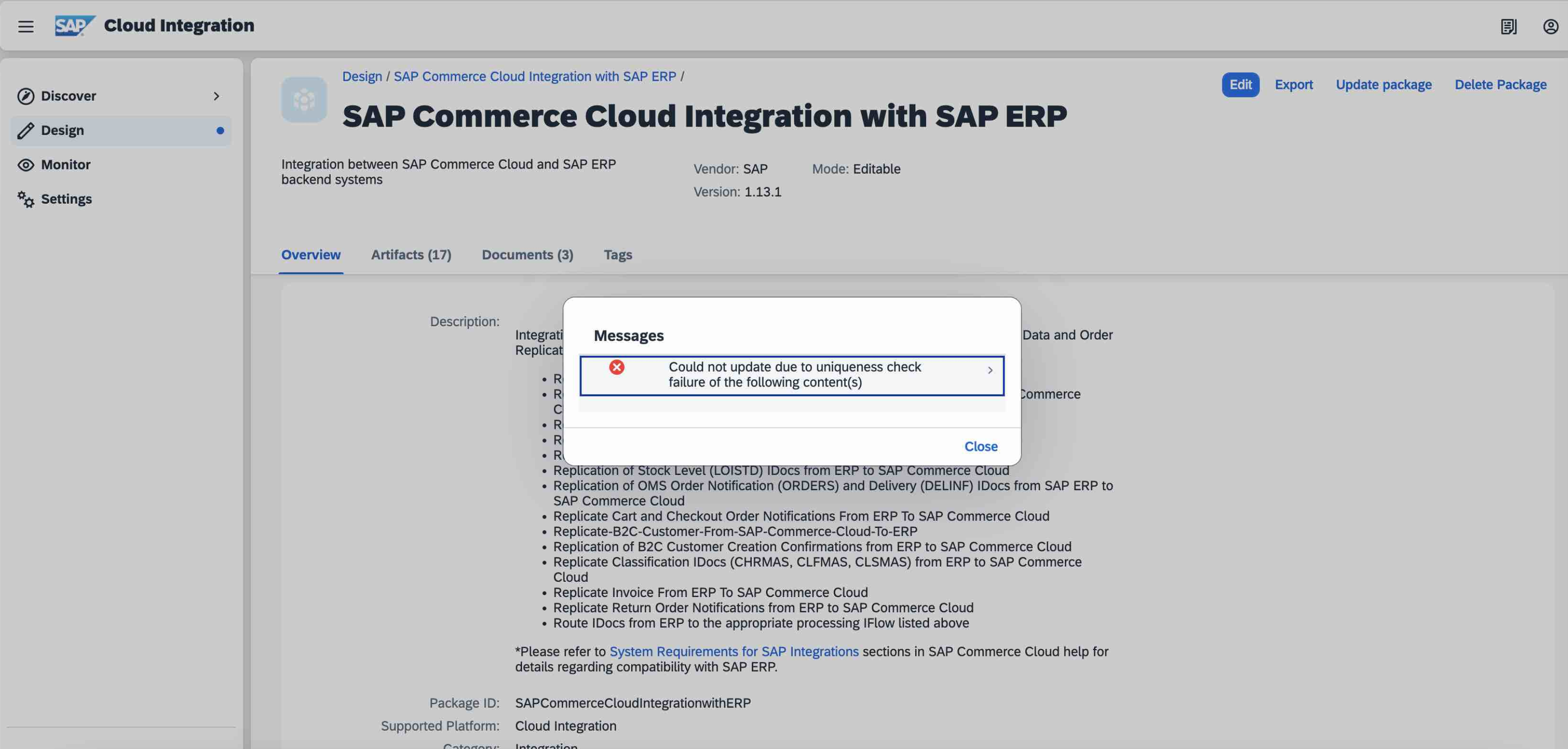This screenshot has height=749, width=1568.
Task: Click the Mode Editable value
Action: pos(877,169)
